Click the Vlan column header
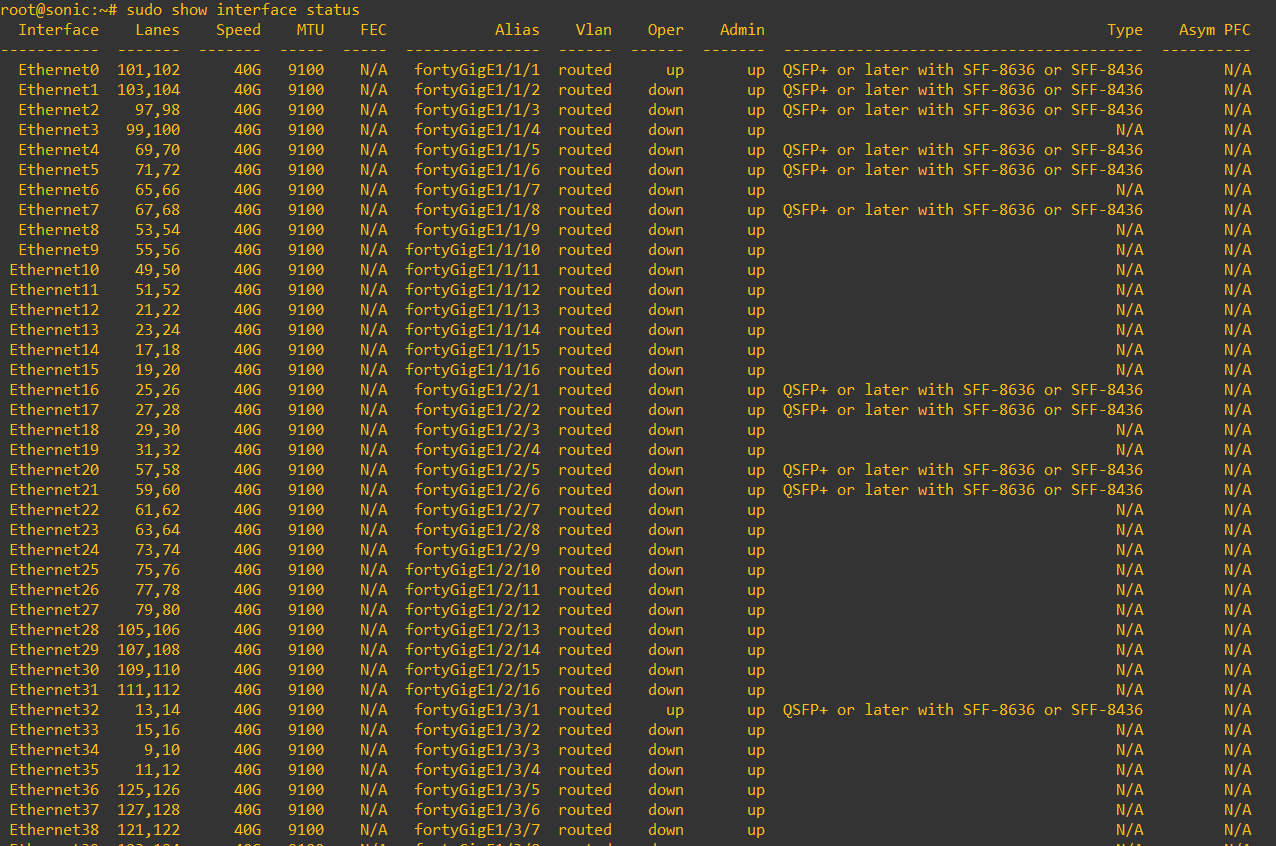1276x846 pixels. [x=593, y=29]
